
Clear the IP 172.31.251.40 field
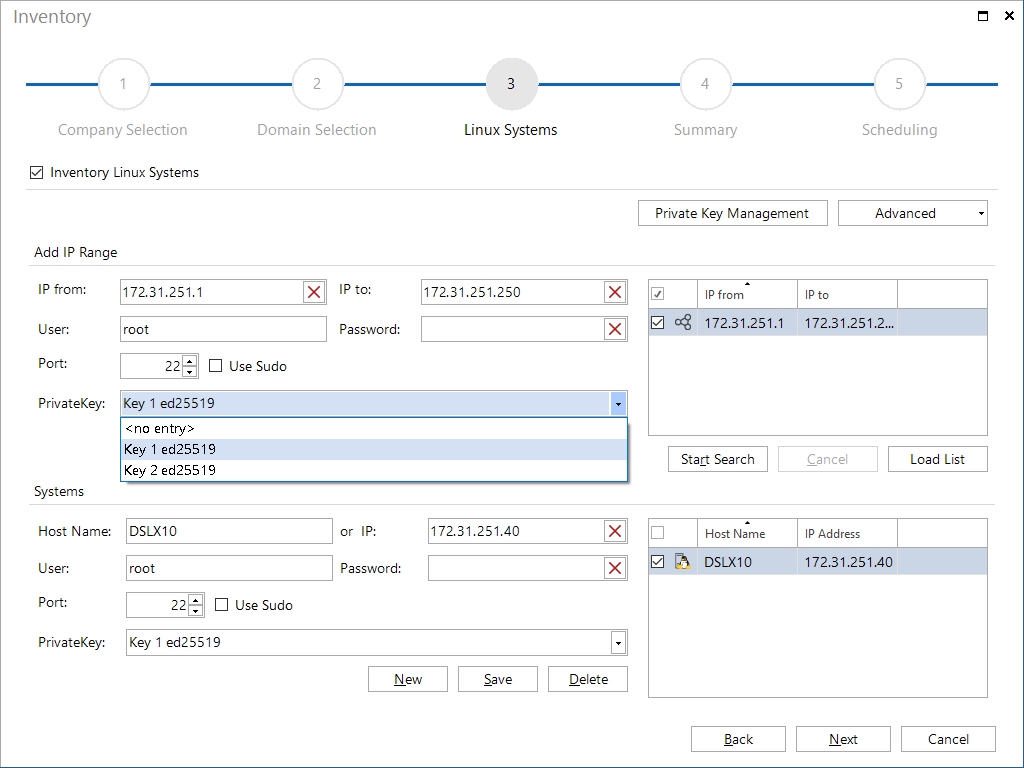(x=616, y=531)
